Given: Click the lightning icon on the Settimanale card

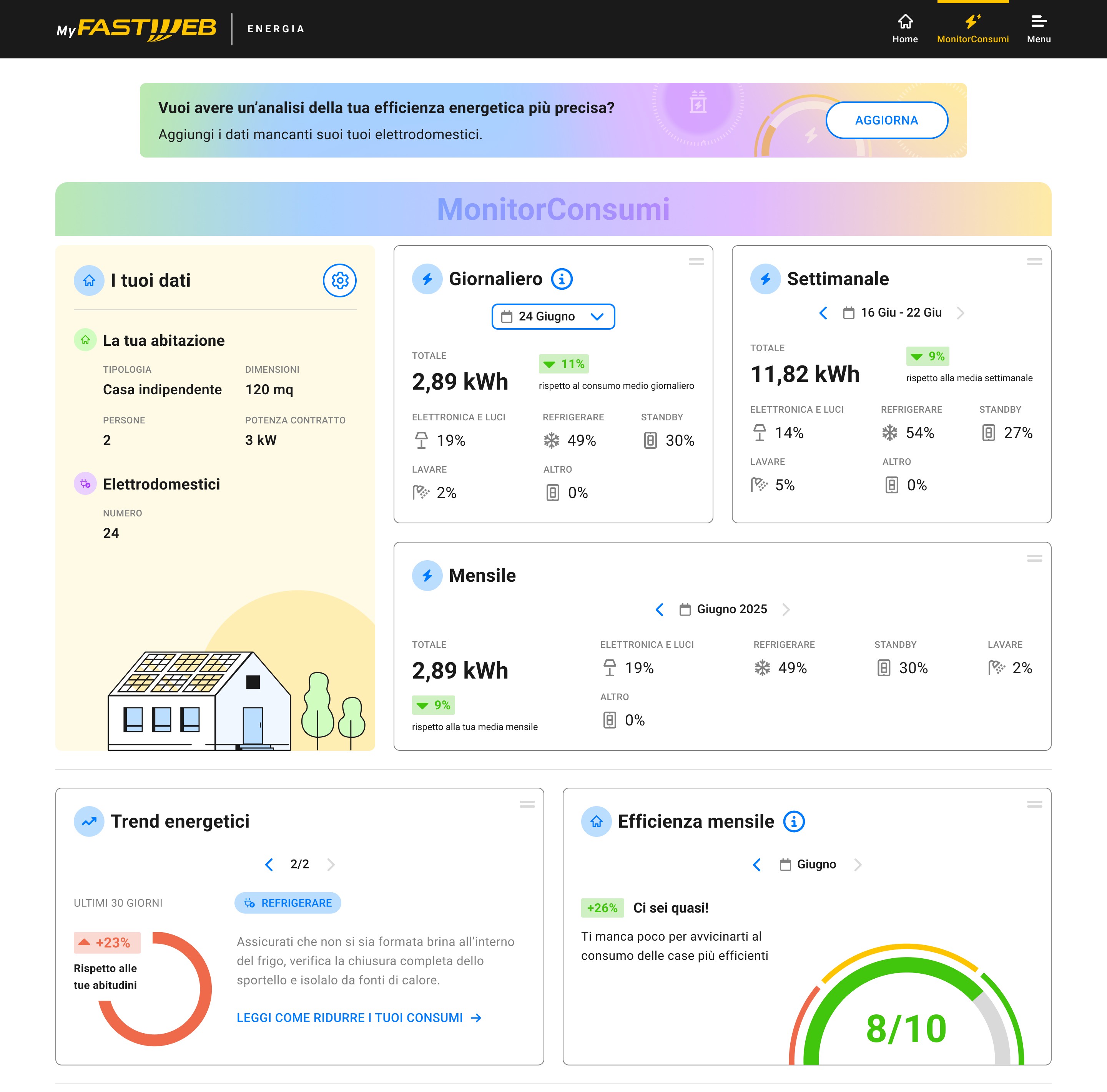Looking at the screenshot, I should tap(765, 279).
